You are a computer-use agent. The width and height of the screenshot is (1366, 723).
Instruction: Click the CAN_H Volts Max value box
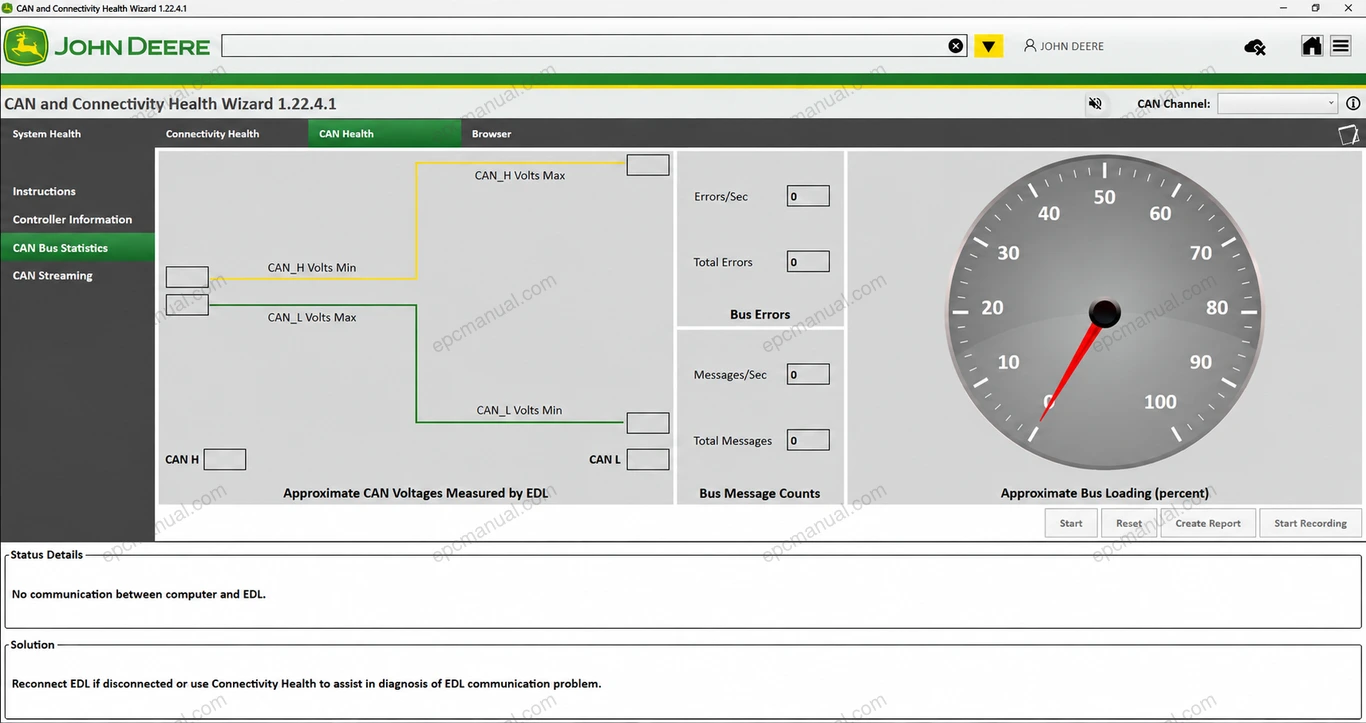pyautogui.click(x=648, y=165)
